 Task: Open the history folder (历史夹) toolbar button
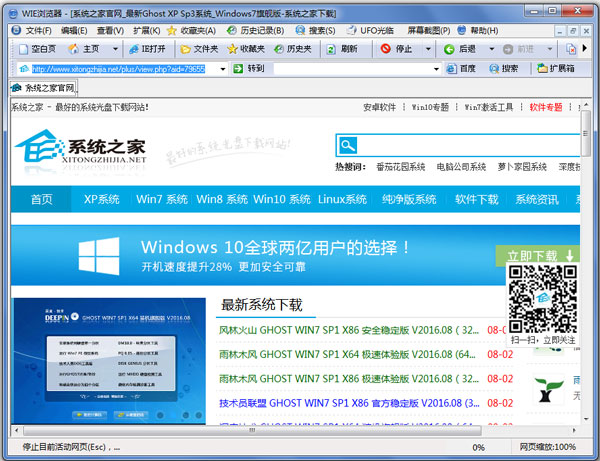[293, 49]
